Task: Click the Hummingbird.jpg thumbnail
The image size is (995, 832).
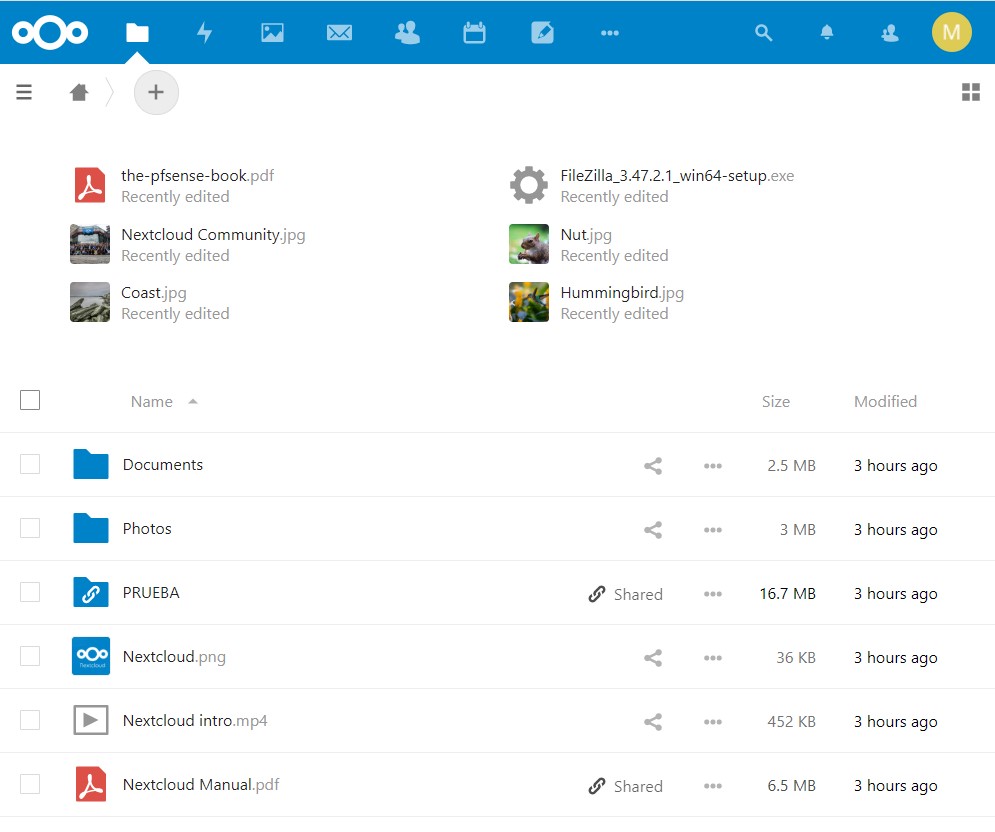Action: [x=529, y=302]
